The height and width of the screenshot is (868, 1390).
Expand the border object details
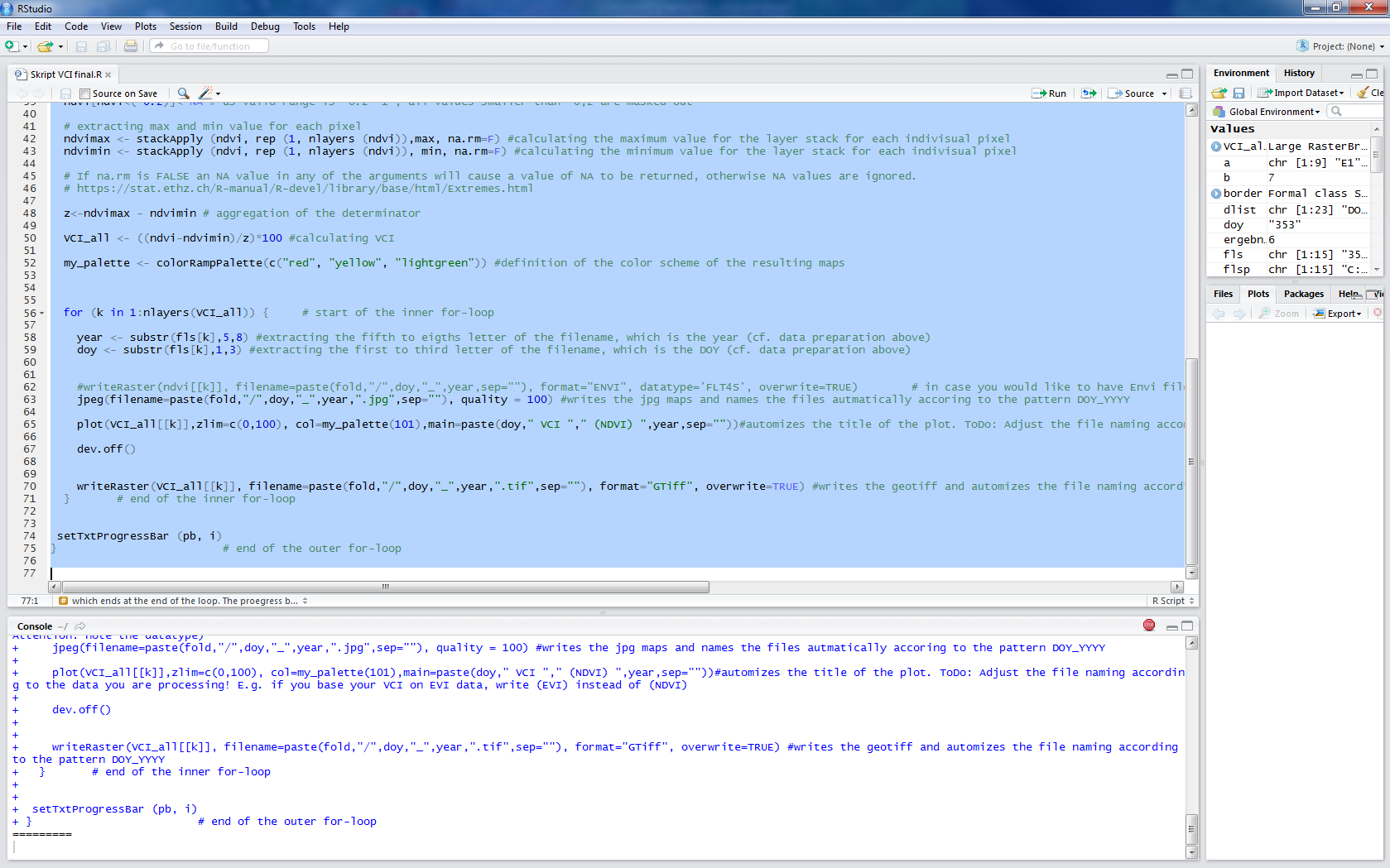click(1216, 194)
